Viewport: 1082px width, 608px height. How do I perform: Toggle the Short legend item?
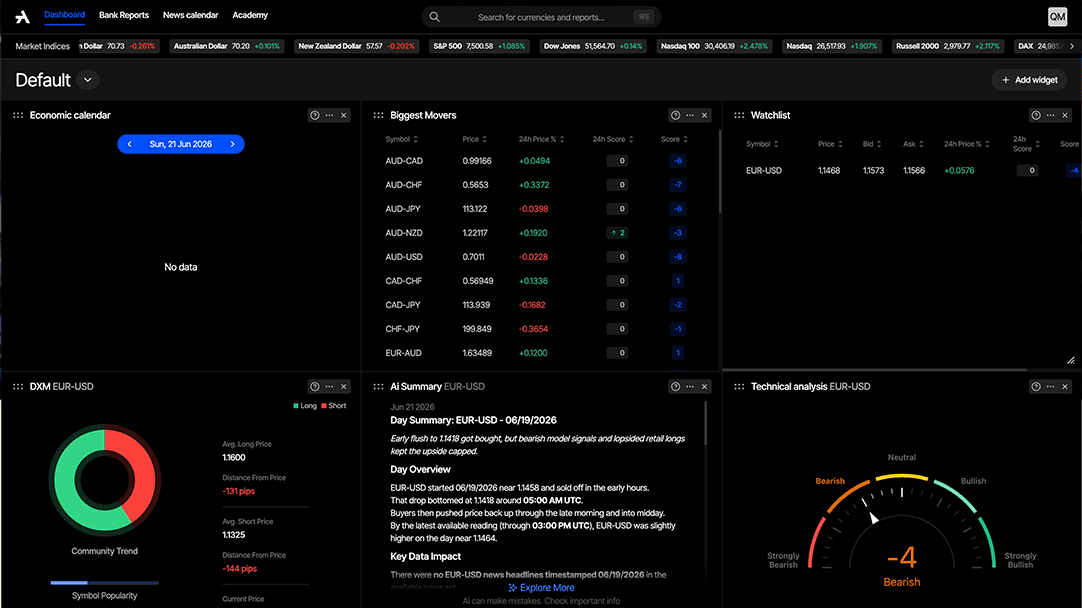pos(334,406)
